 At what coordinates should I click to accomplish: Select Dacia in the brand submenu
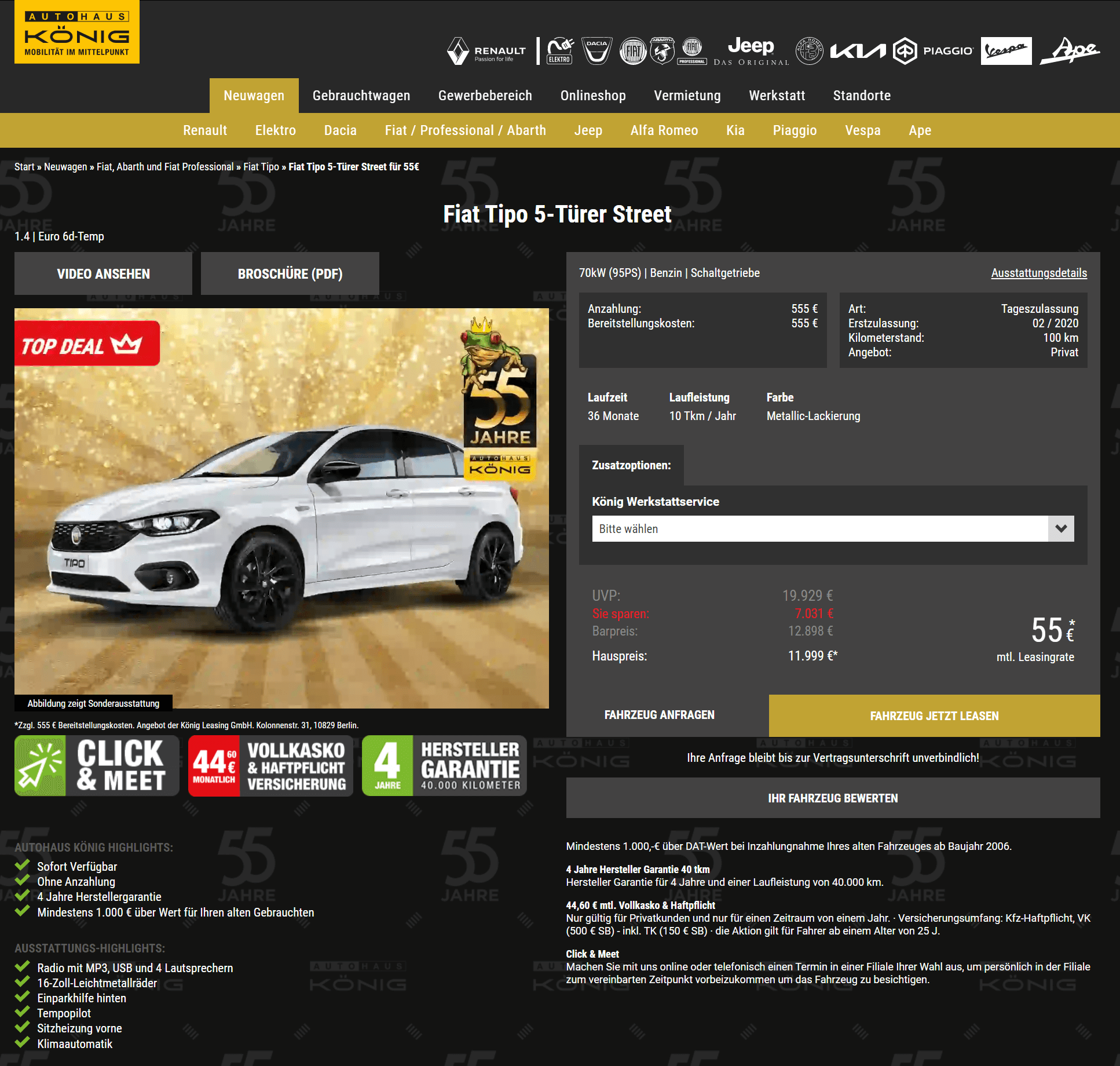pos(341,130)
